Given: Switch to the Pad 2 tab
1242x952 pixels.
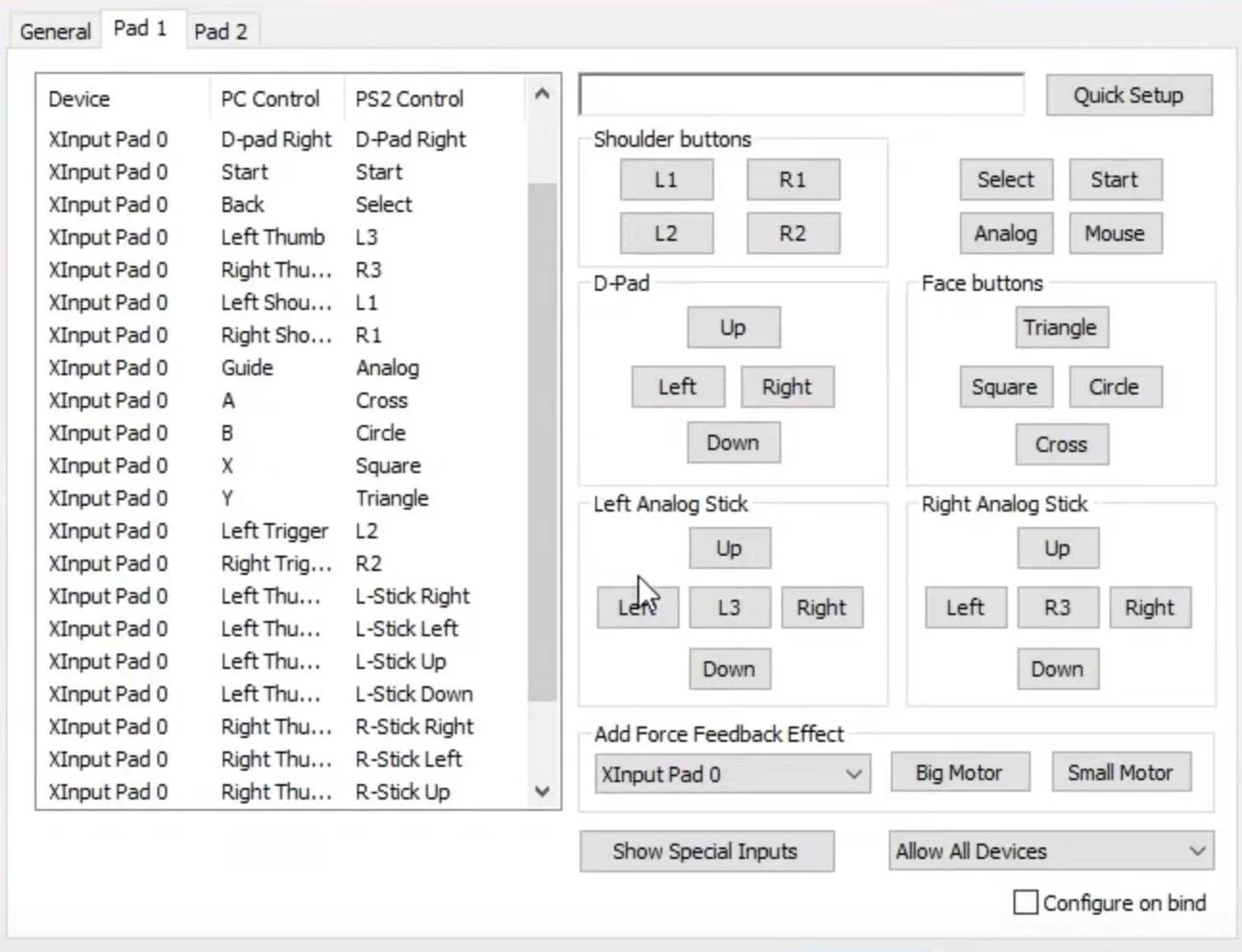Looking at the screenshot, I should point(221,31).
